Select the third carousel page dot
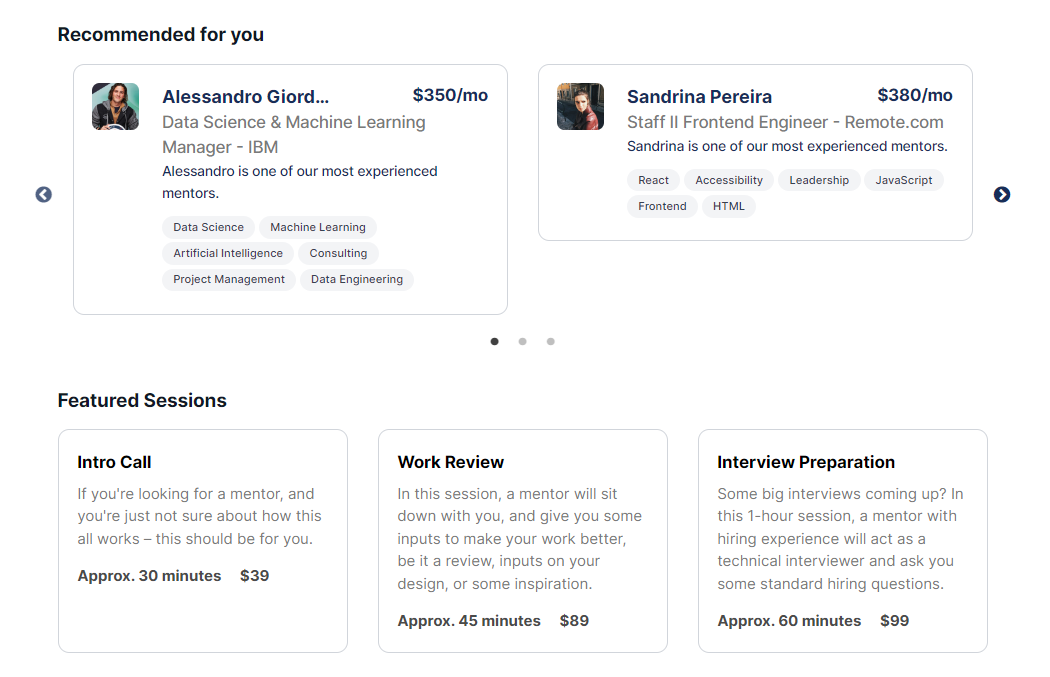Image resolution: width=1050 pixels, height=677 pixels. (550, 342)
